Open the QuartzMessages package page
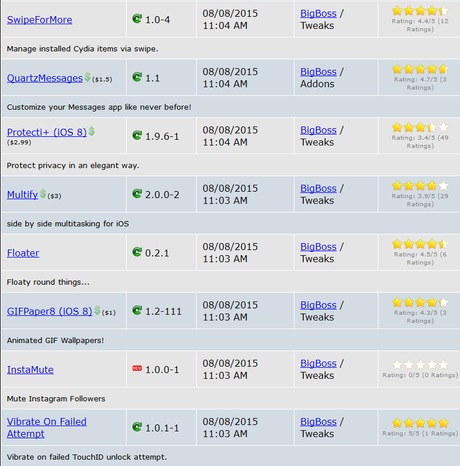The height and width of the screenshot is (466, 460). [x=45, y=78]
